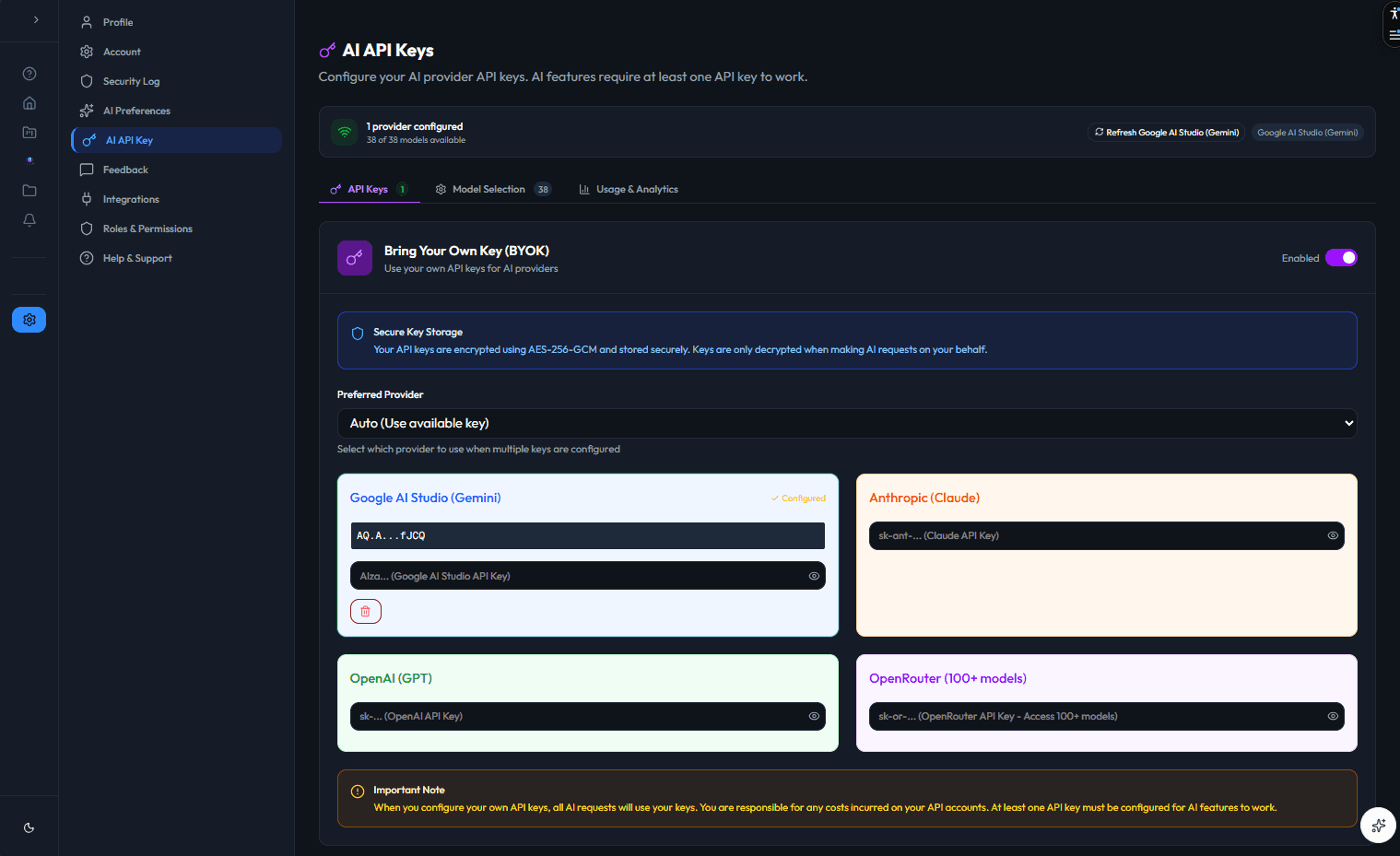
Task: Open Profile in the settings menu
Action: coord(177,22)
